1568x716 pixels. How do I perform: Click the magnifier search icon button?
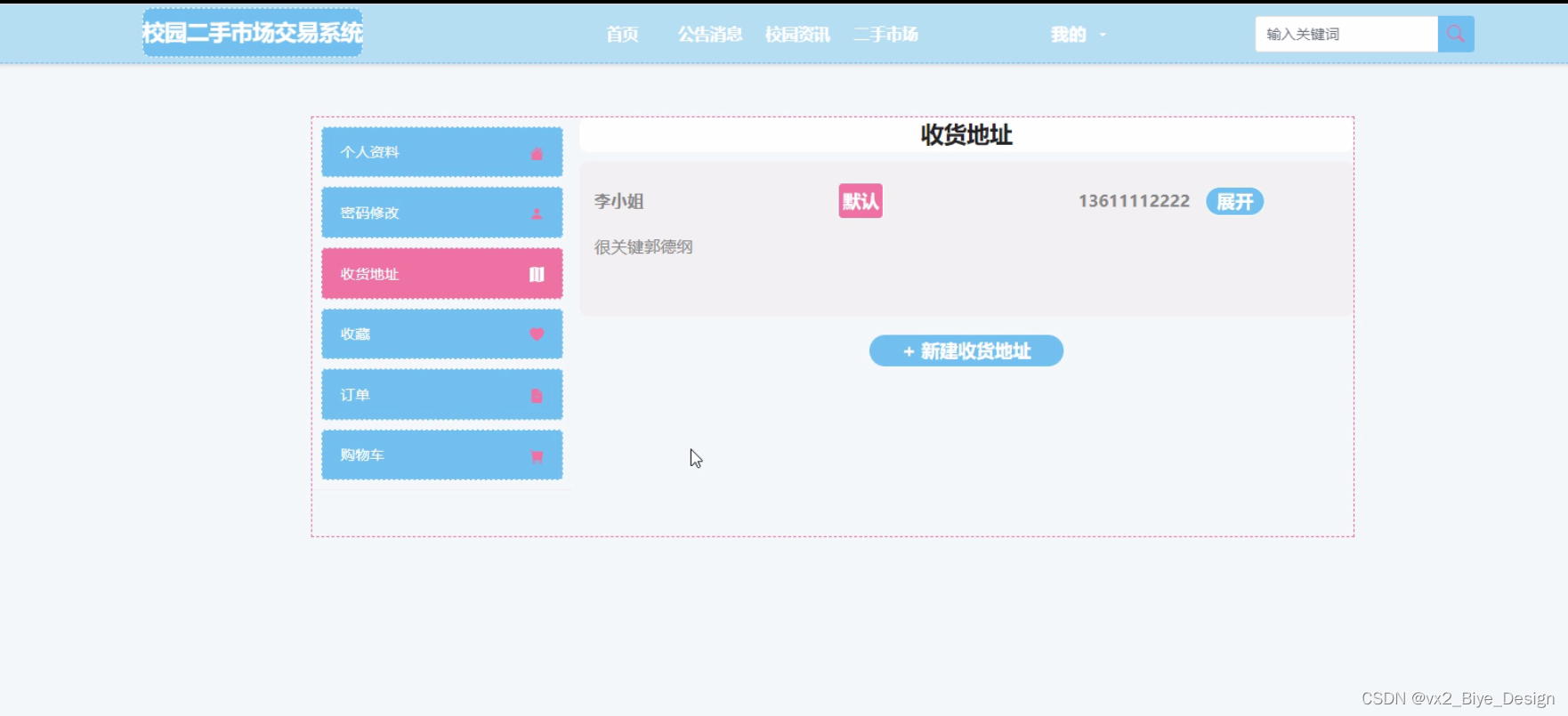coord(1456,34)
